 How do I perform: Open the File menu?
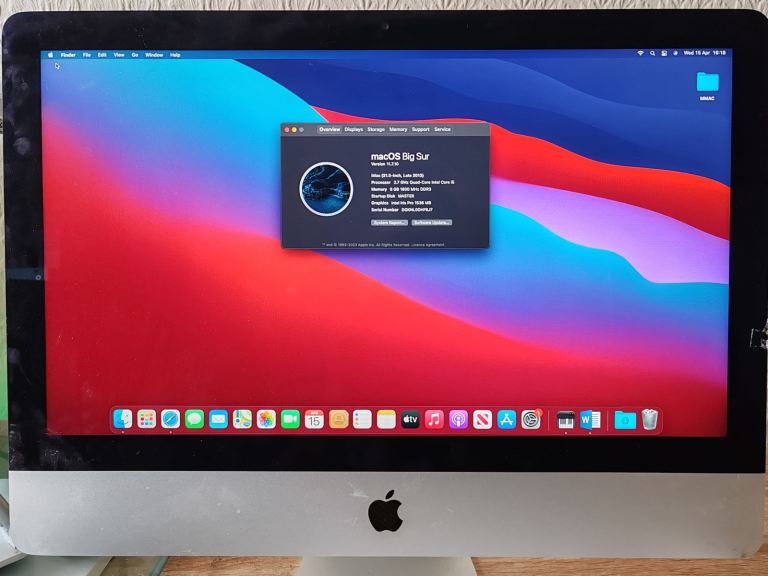87,55
